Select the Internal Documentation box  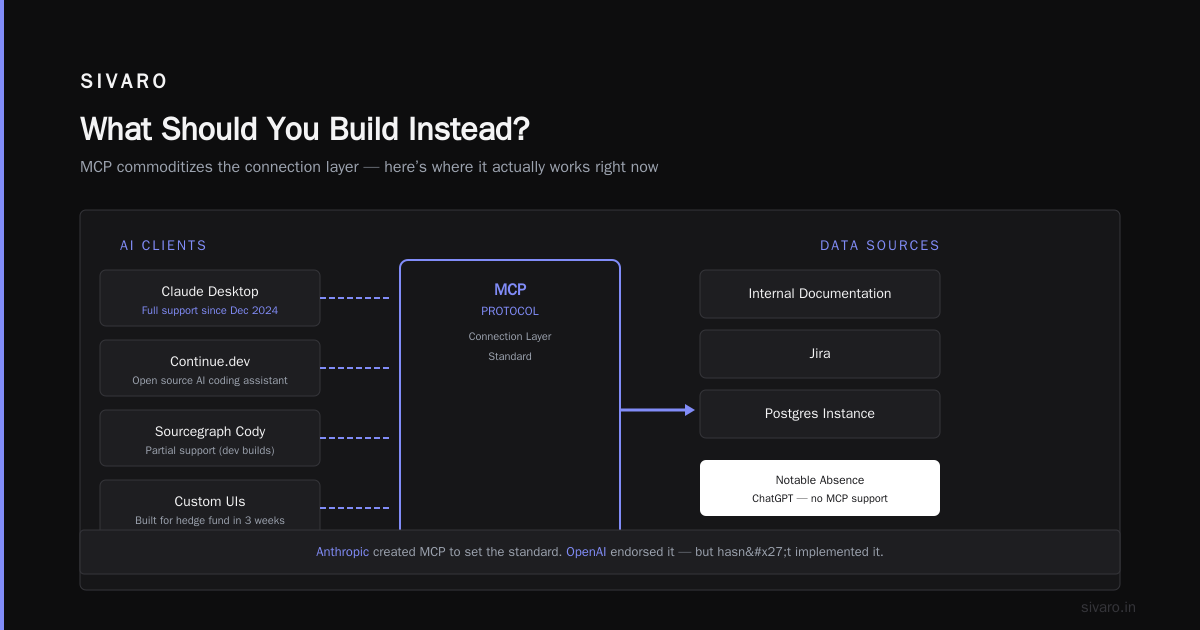(x=820, y=294)
